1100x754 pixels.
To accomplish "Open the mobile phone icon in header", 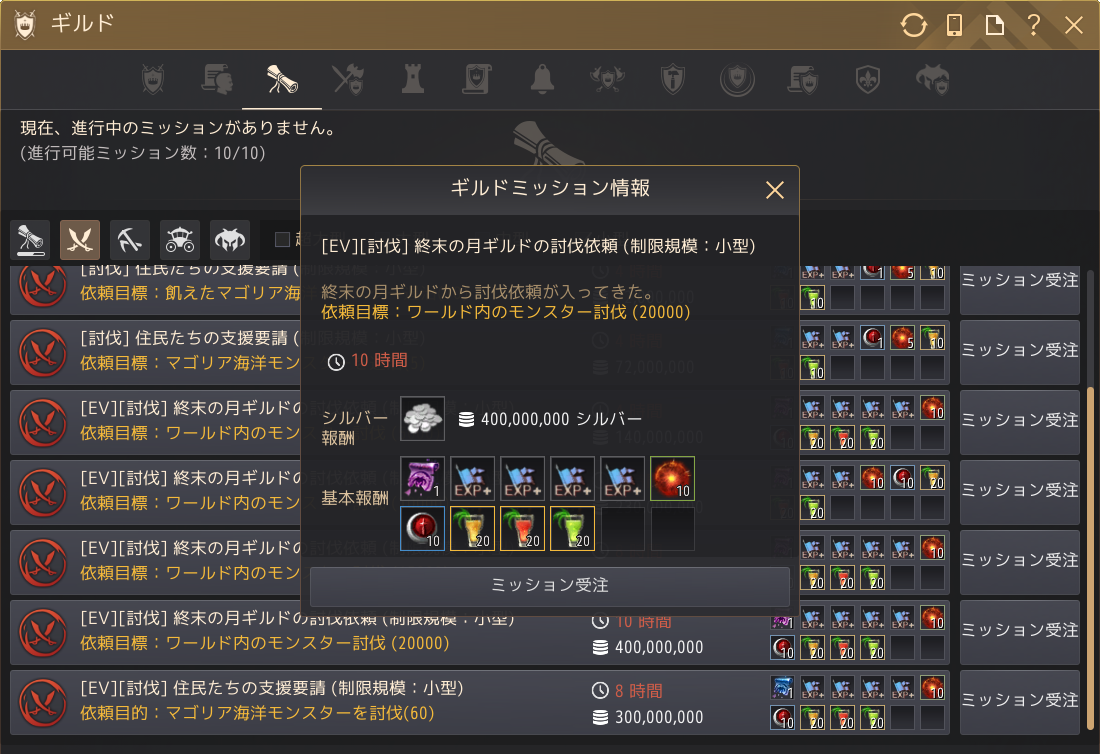I will 954,25.
